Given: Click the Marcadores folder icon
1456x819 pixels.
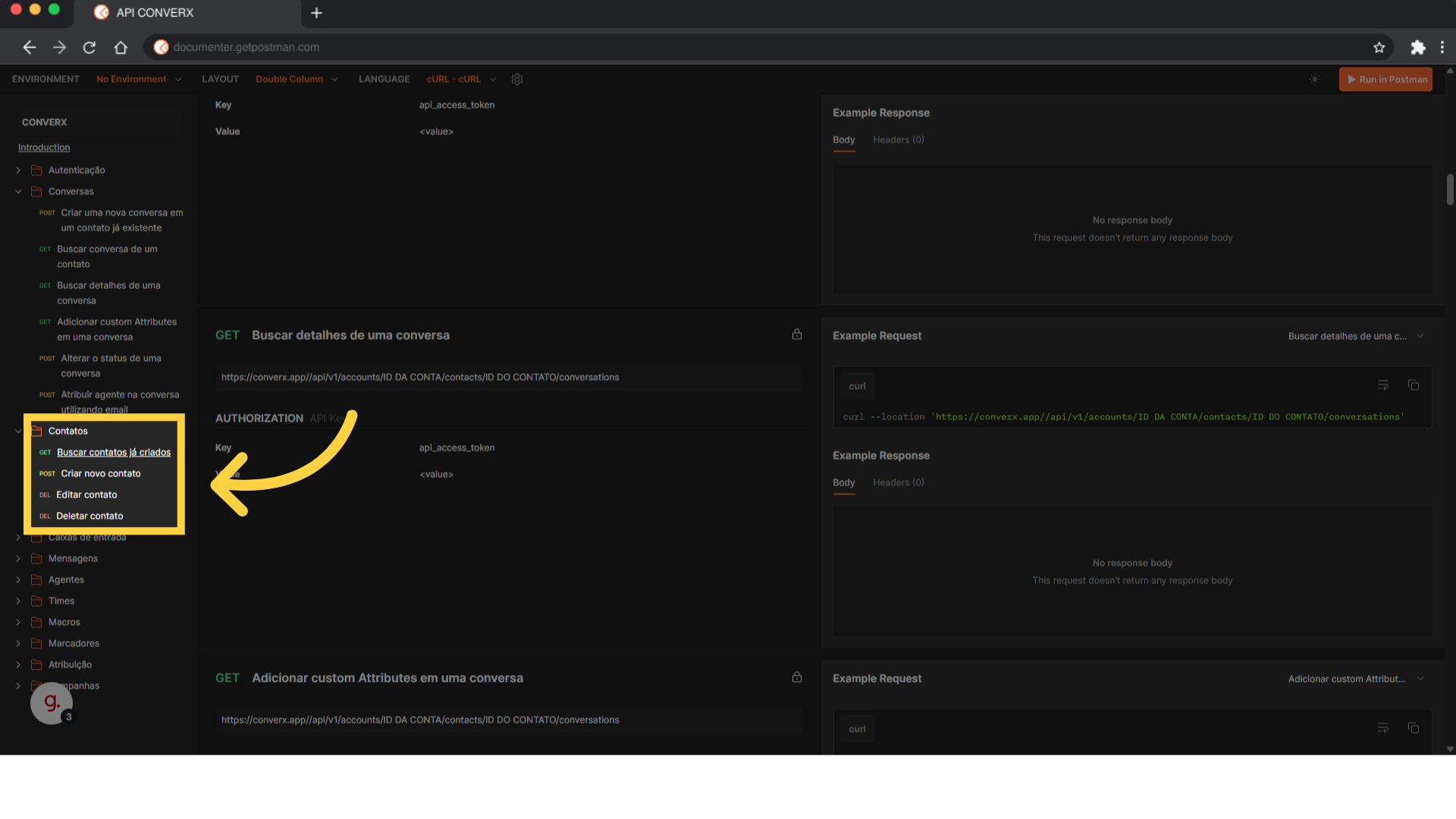Looking at the screenshot, I should 36,643.
